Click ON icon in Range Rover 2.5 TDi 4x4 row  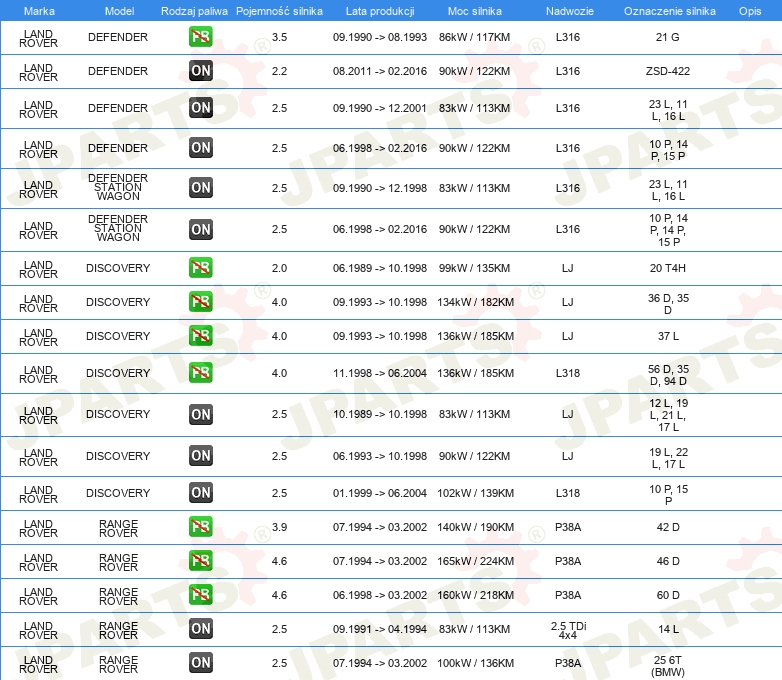(x=200, y=628)
